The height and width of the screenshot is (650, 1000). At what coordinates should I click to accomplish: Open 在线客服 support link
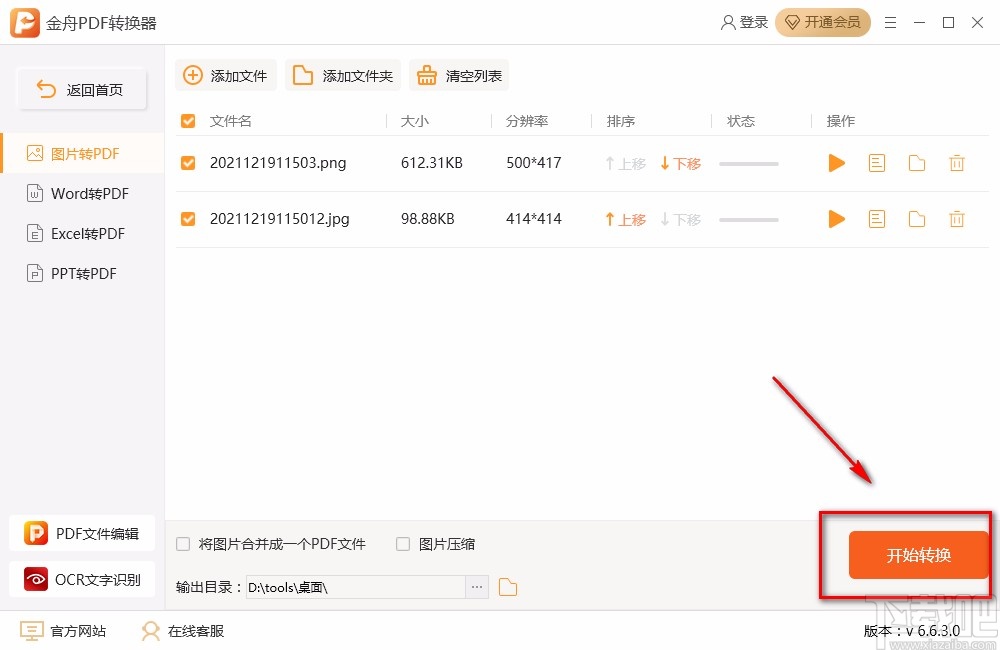click(x=183, y=631)
